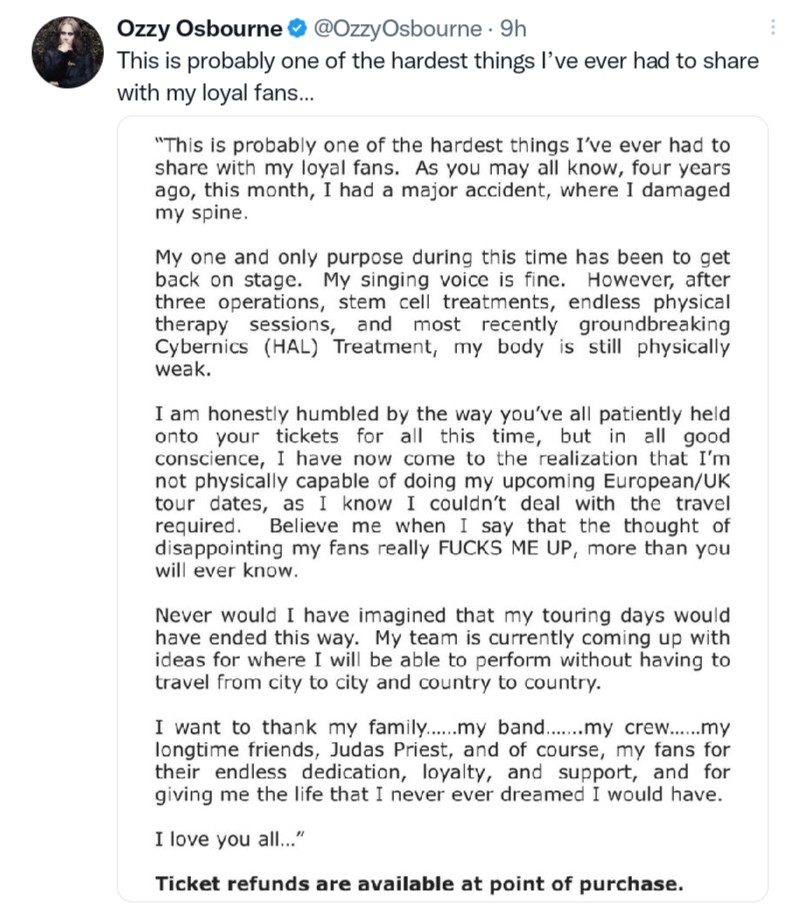Click the 'FUCKS ME UP' capitalized phrase
Viewport: 799px width, 906px height.
pyautogui.click(x=505, y=548)
